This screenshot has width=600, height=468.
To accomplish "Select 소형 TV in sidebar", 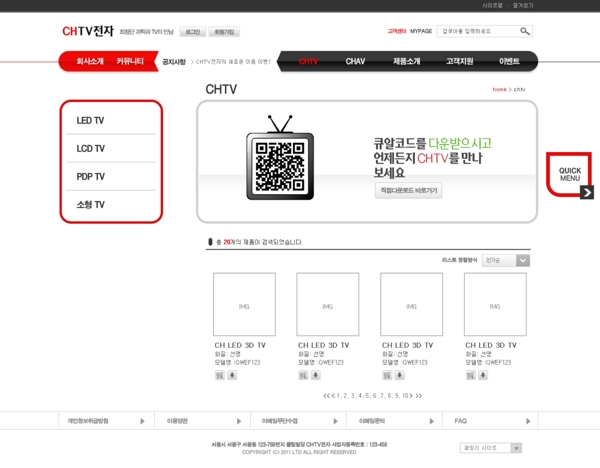I will (90, 205).
